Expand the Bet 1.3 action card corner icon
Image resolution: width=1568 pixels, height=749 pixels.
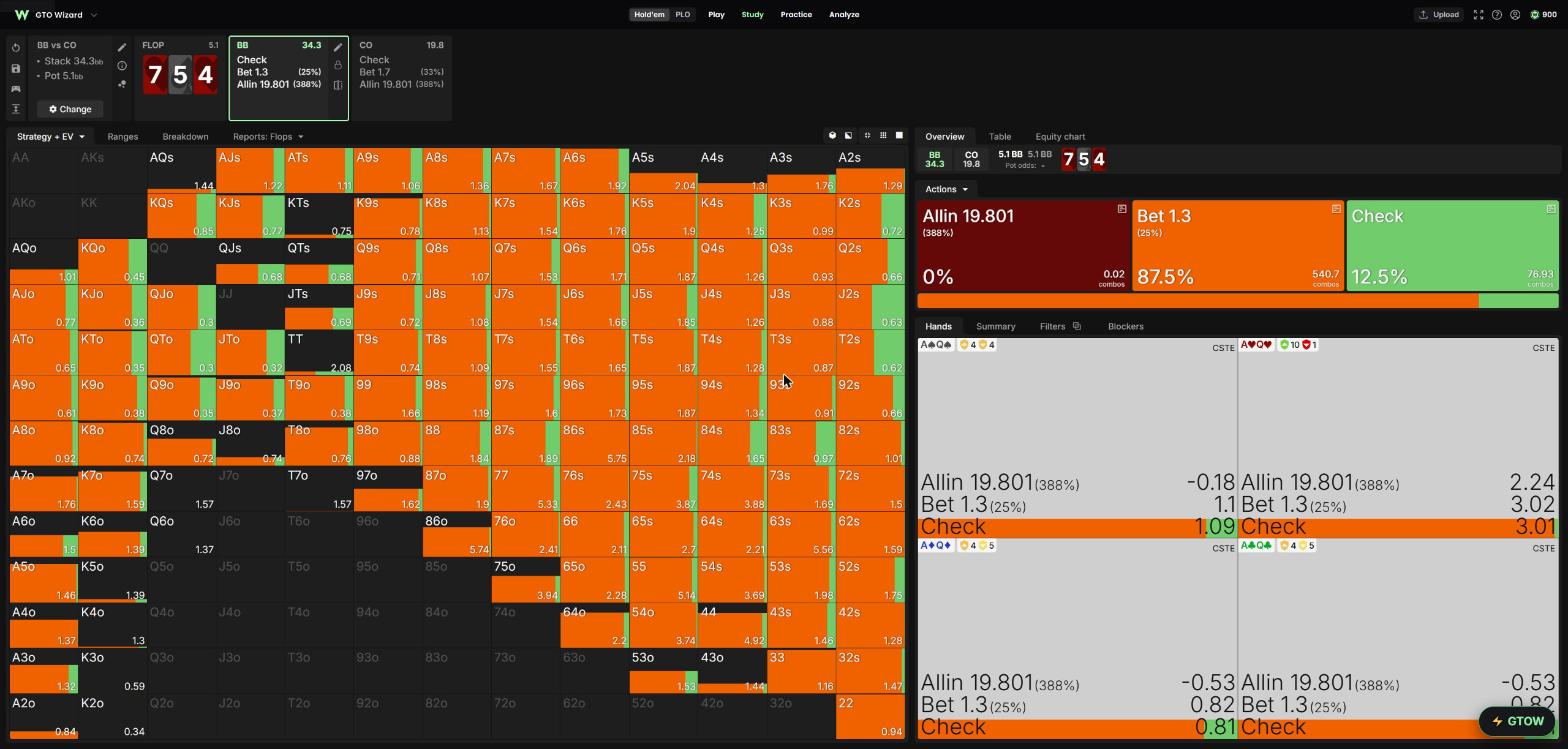pos(1336,209)
